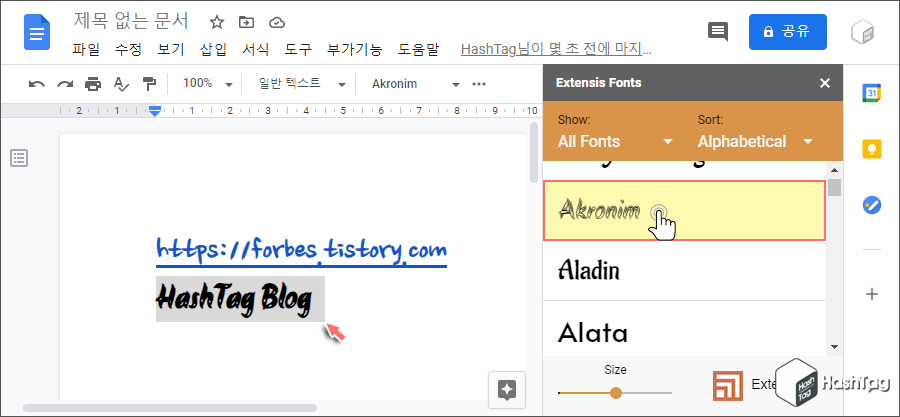Screen dimensions: 900x417
Task: Open Google Calendar side panel
Action: (x=872, y=93)
